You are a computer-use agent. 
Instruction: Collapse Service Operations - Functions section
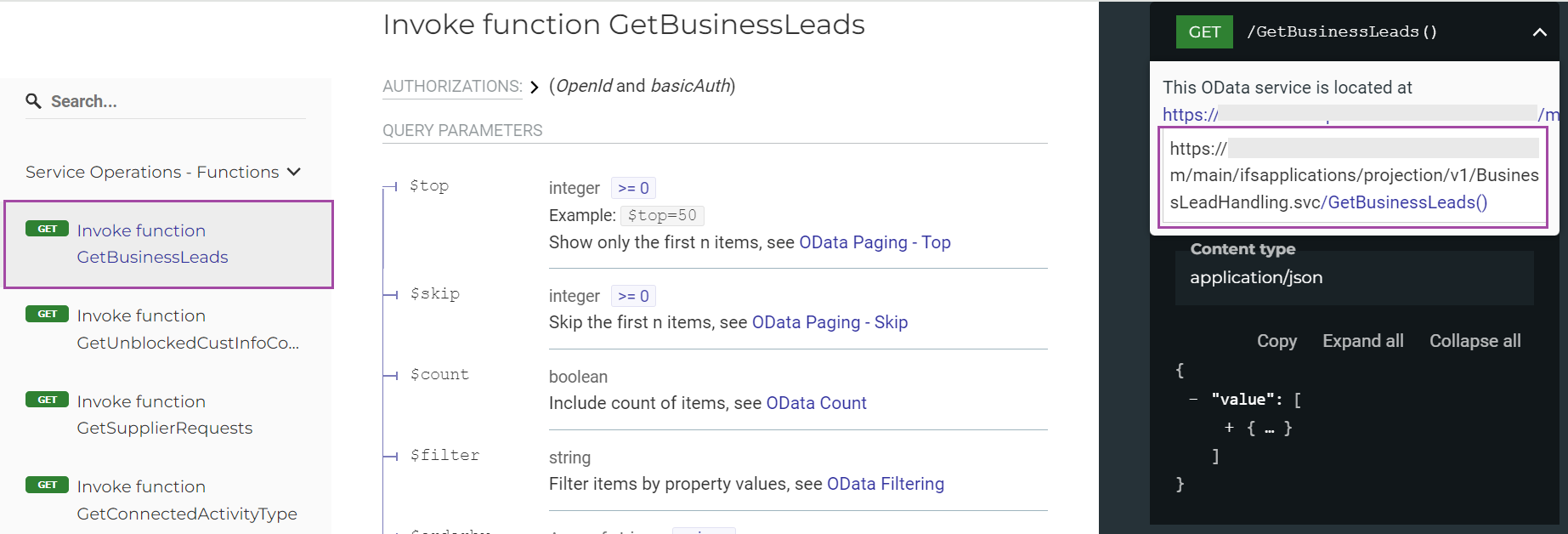[x=294, y=172]
